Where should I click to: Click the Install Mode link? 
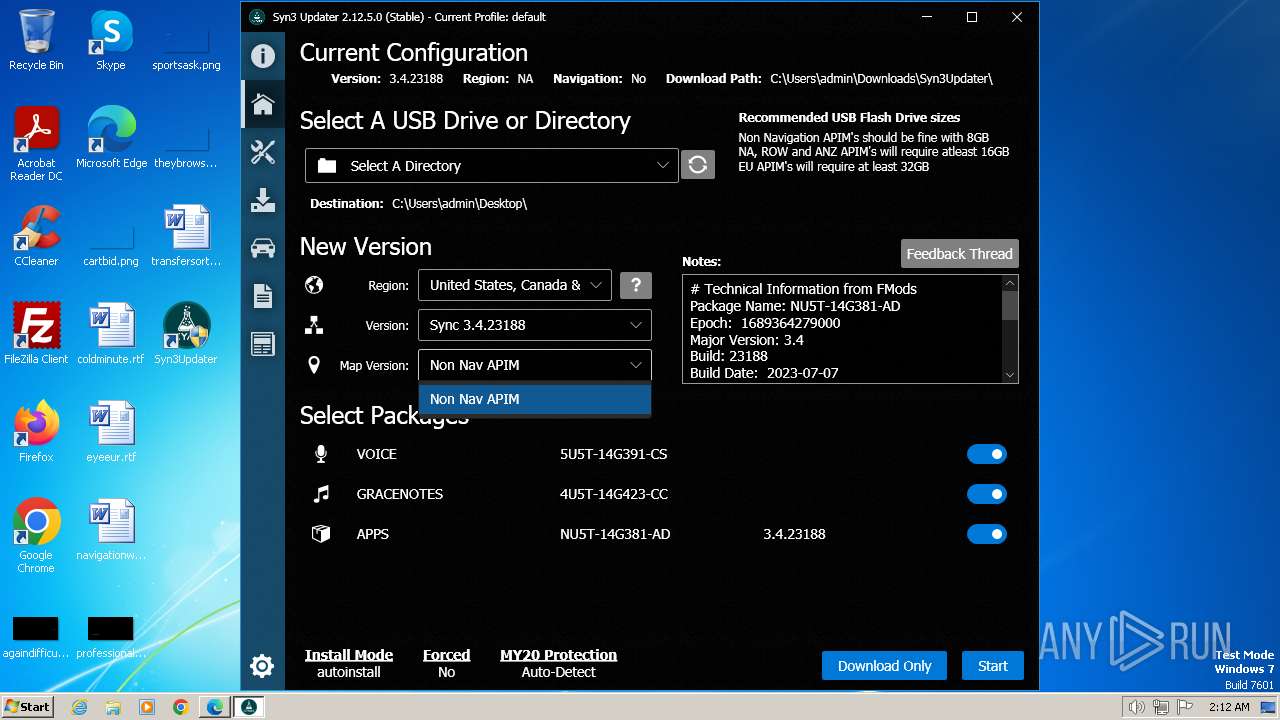[x=349, y=655]
